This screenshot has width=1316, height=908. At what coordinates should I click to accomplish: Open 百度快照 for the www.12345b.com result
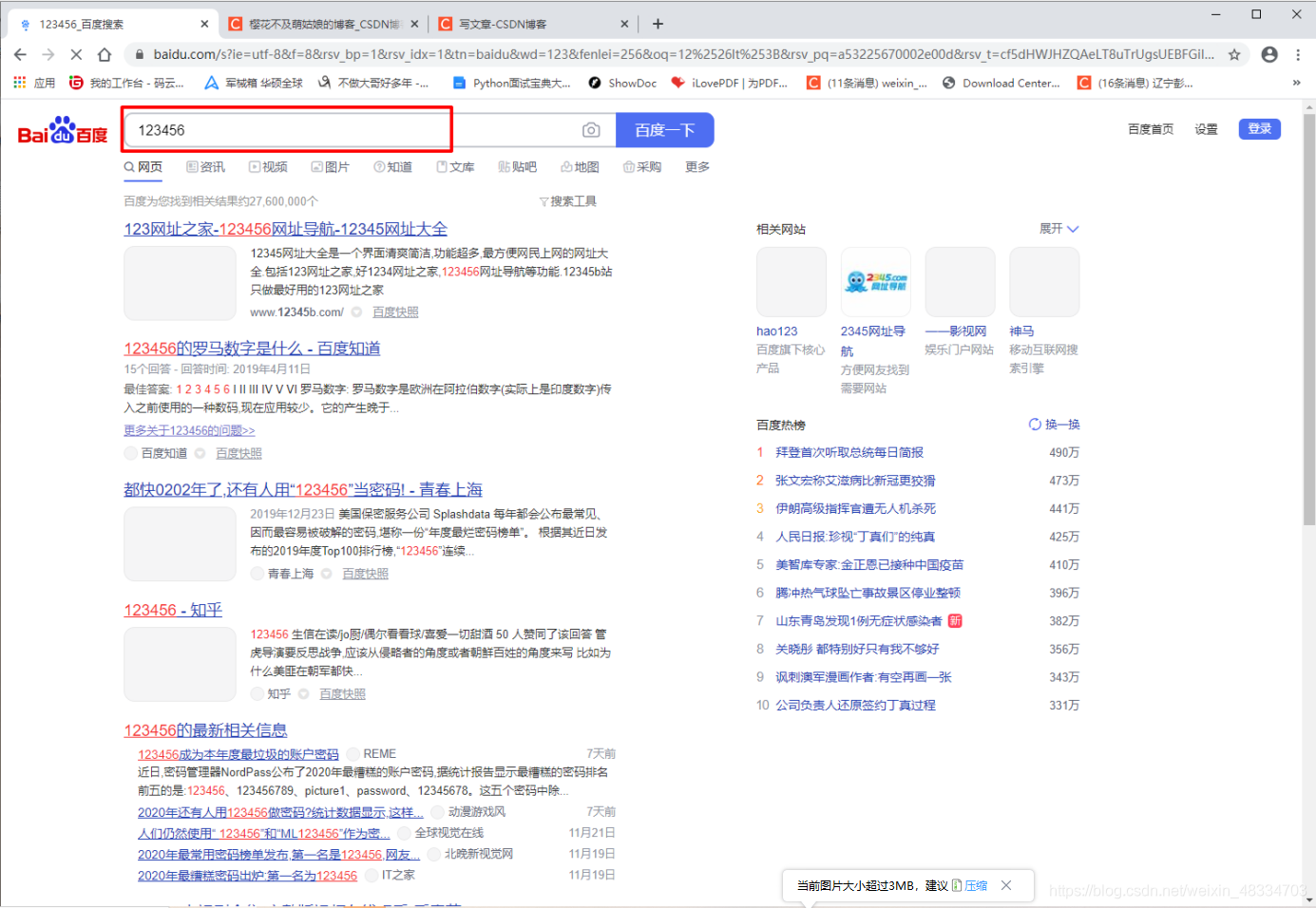(395, 312)
